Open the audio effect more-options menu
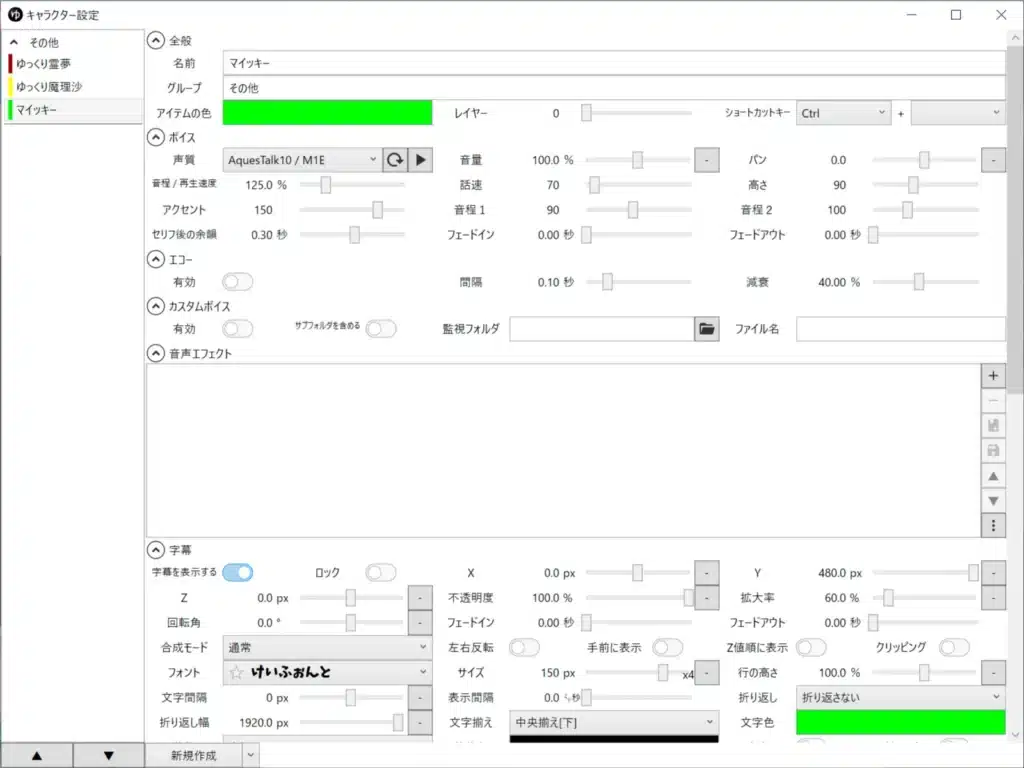The width and height of the screenshot is (1024, 768). coord(993,526)
